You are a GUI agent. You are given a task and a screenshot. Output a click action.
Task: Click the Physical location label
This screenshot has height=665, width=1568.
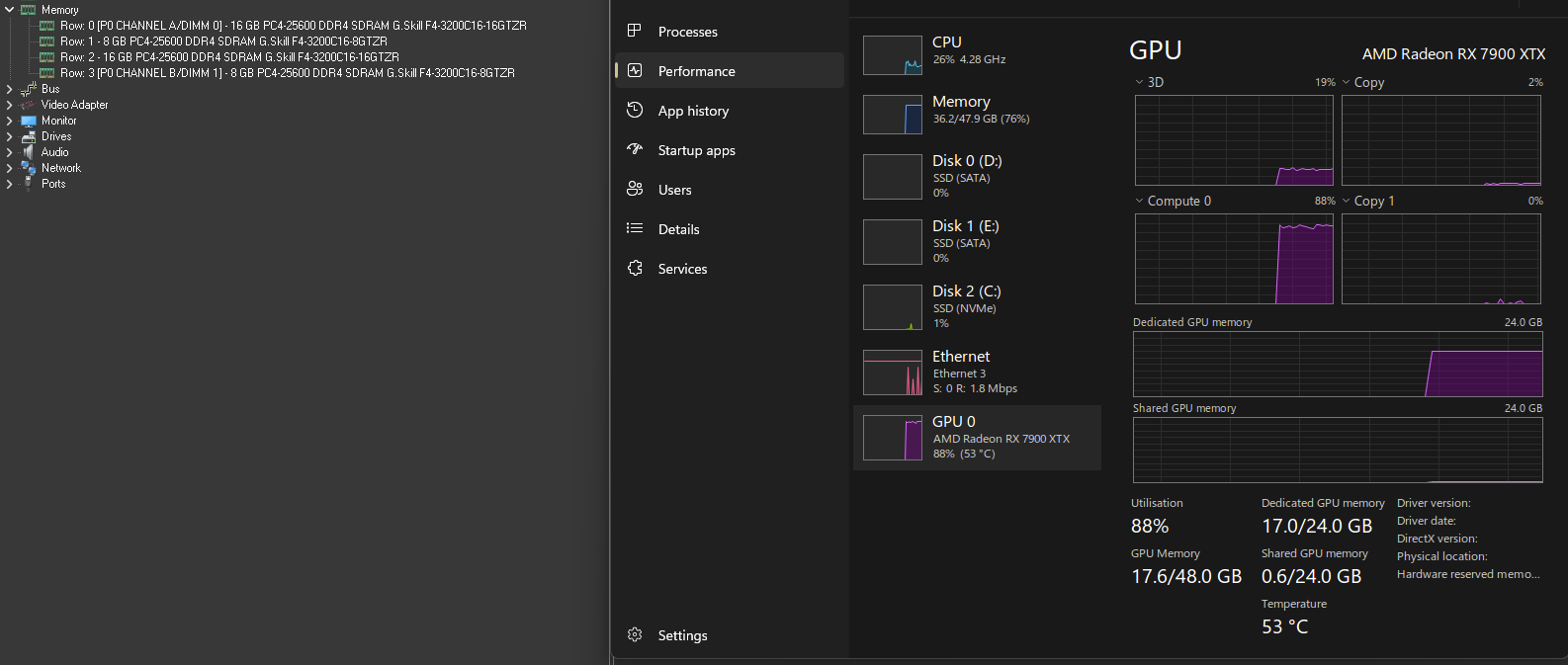click(x=1442, y=556)
